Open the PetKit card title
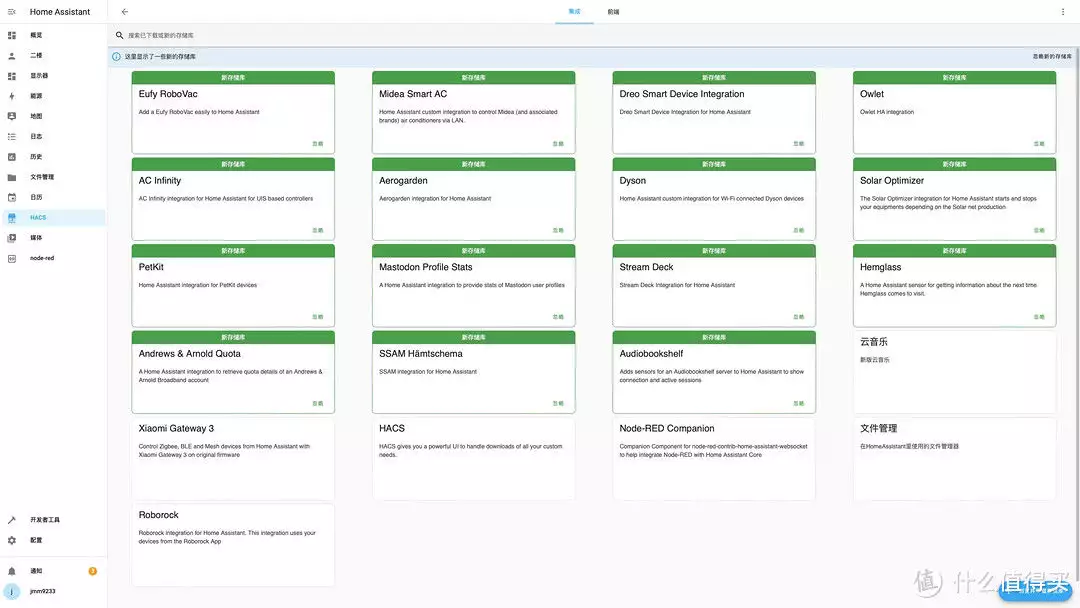Viewport: 1080px width, 608px height. [151, 267]
